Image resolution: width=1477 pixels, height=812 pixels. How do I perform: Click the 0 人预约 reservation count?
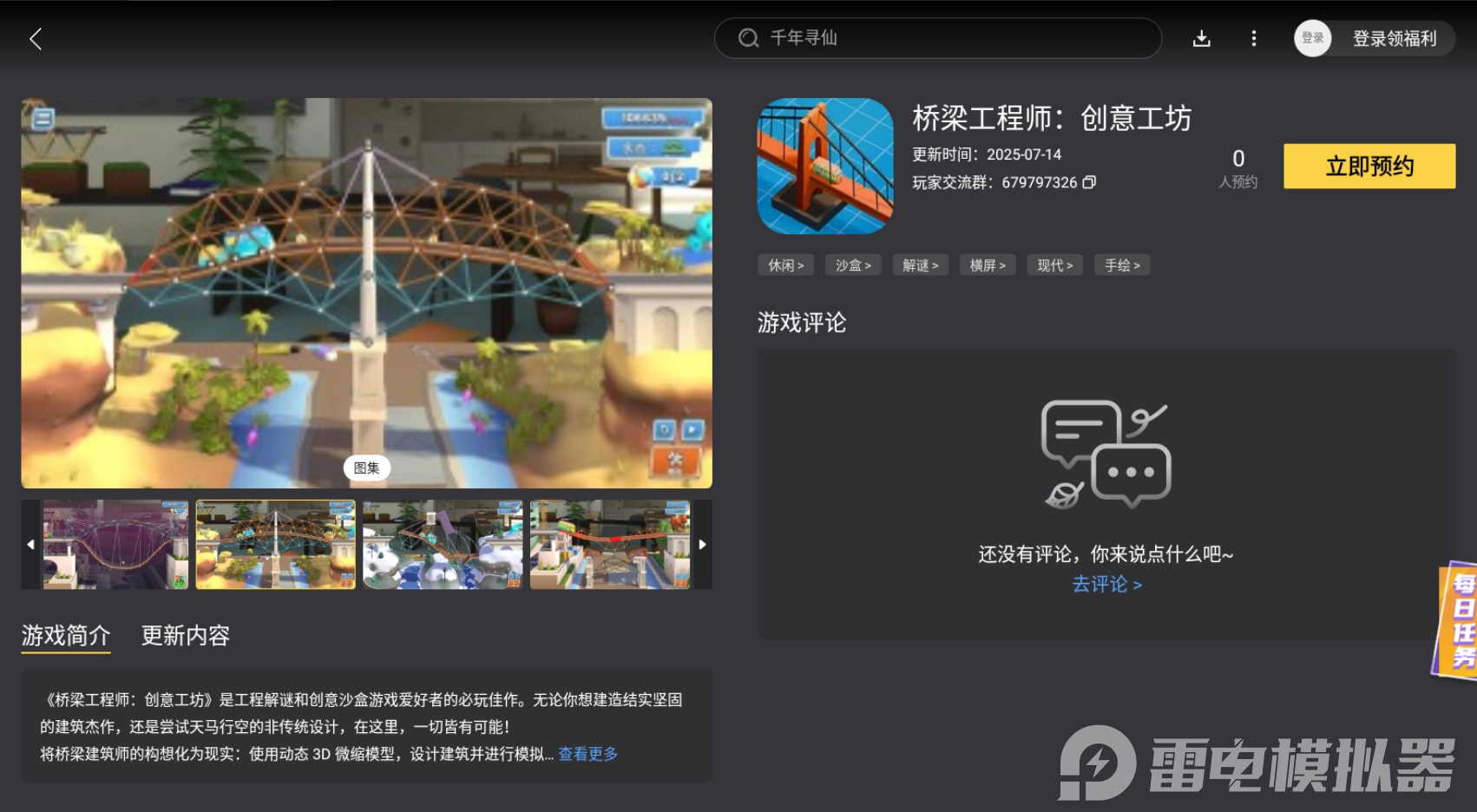1238,167
